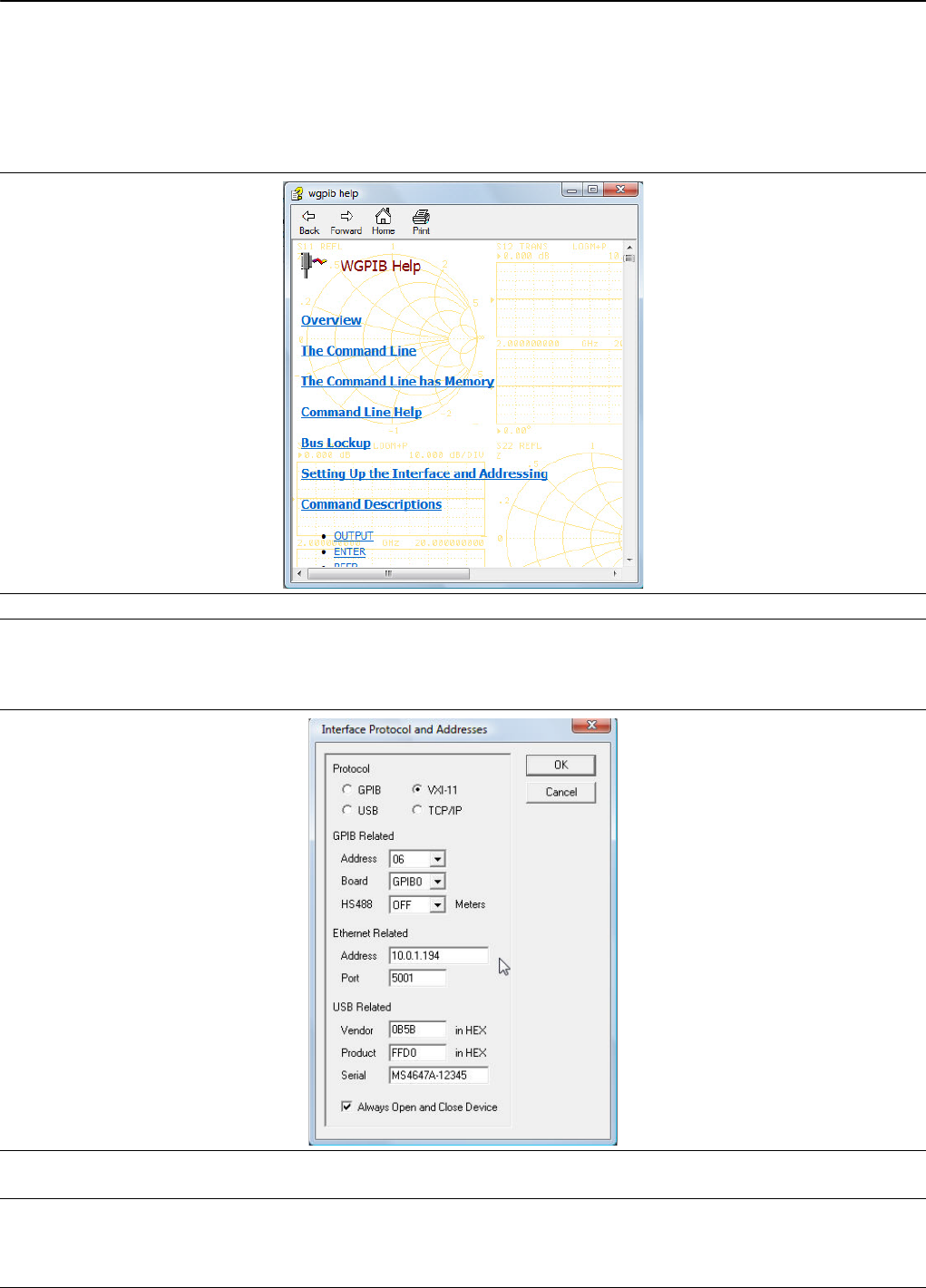
Task: Click the Ethernet Address field 10.0.1.194
Action: [x=438, y=955]
